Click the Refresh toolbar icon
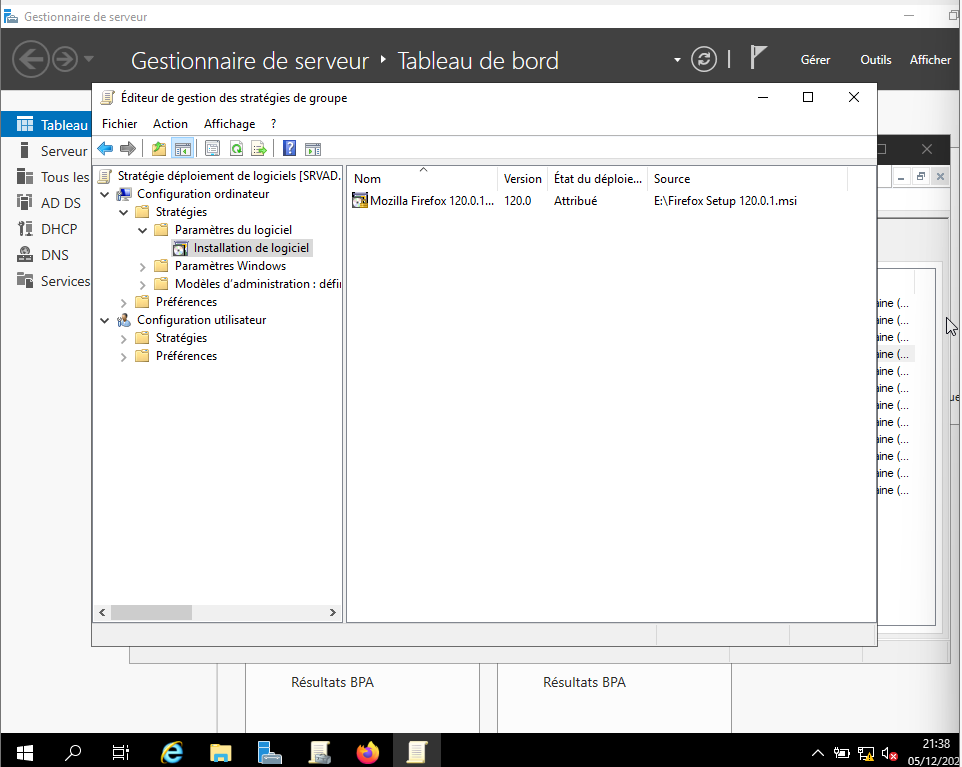962x767 pixels. [236, 149]
